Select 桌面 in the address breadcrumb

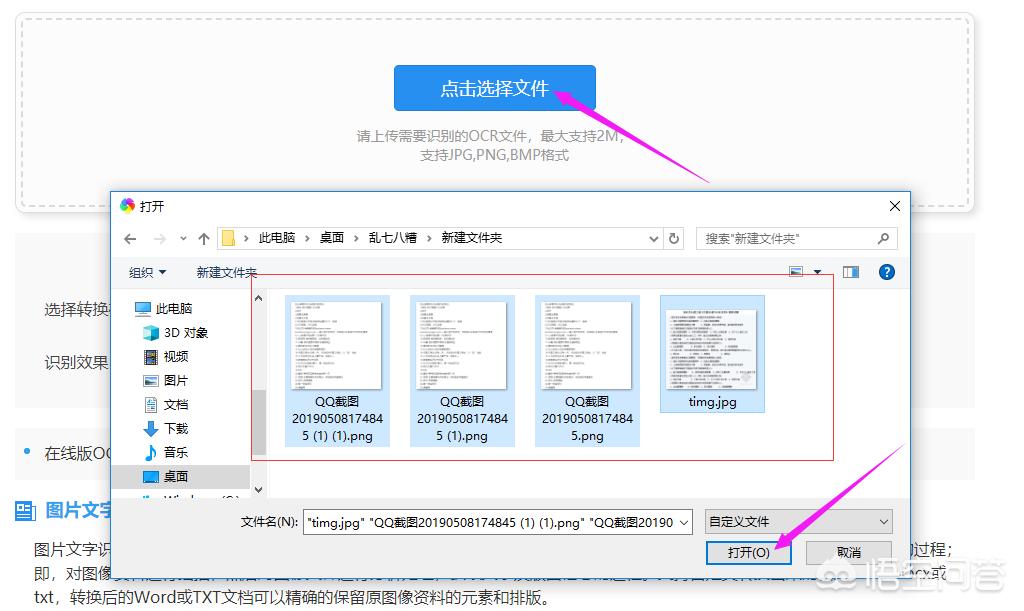click(x=332, y=238)
